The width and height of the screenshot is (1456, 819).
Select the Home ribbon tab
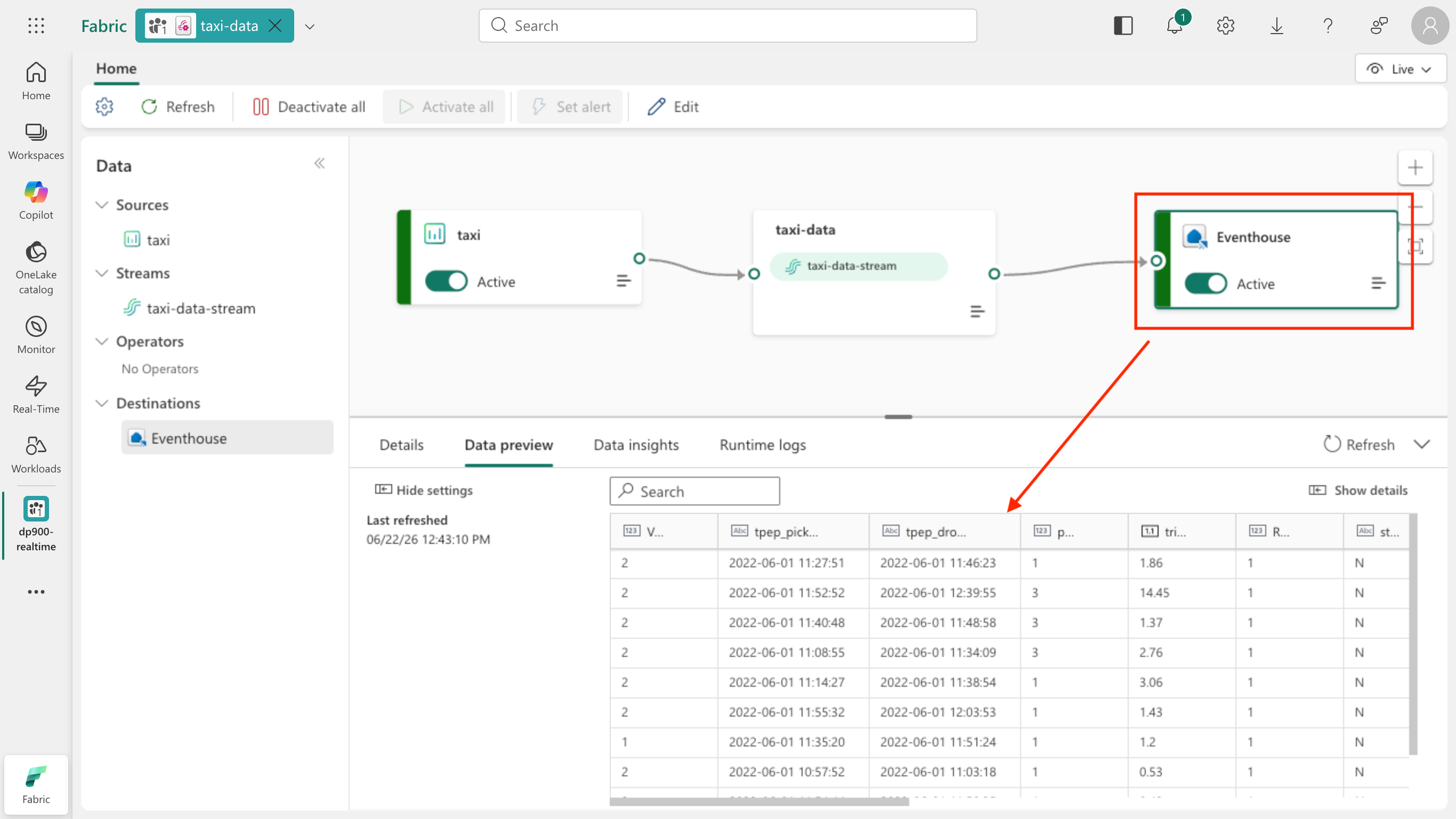[x=116, y=68]
